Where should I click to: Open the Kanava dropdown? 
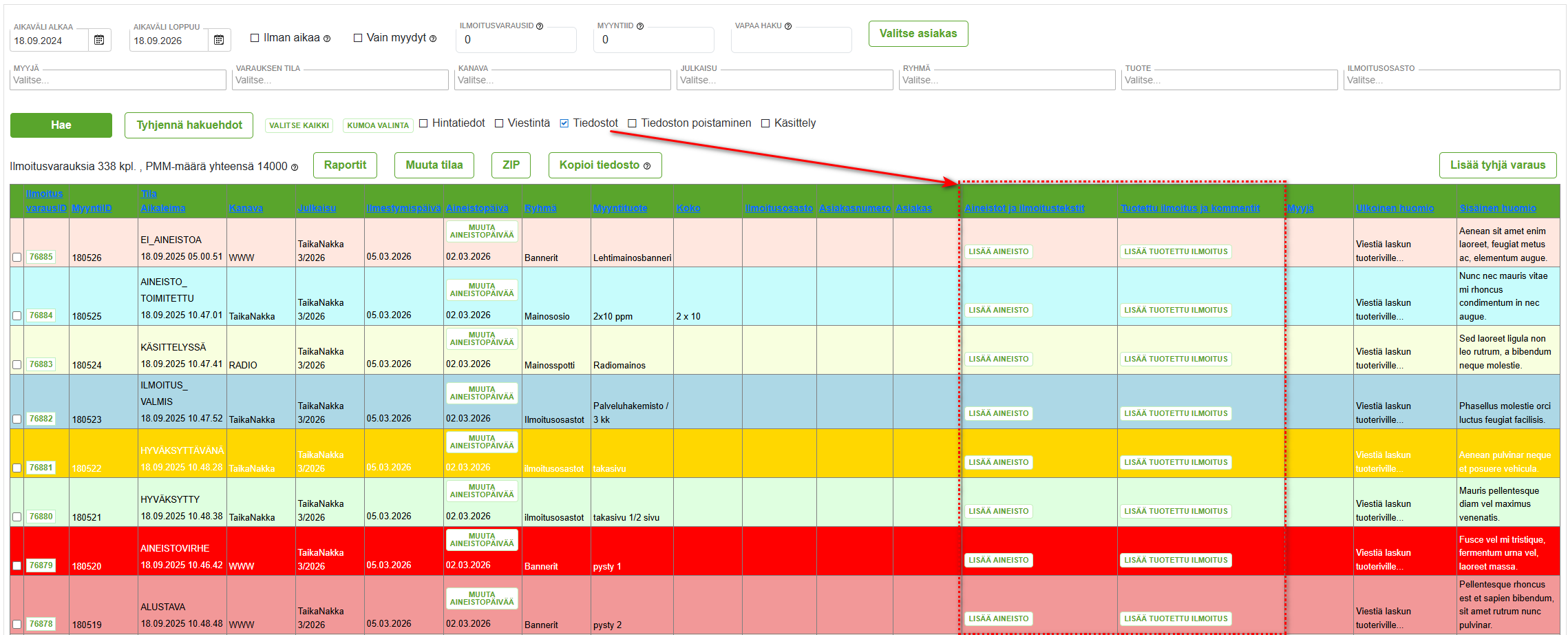click(x=562, y=80)
